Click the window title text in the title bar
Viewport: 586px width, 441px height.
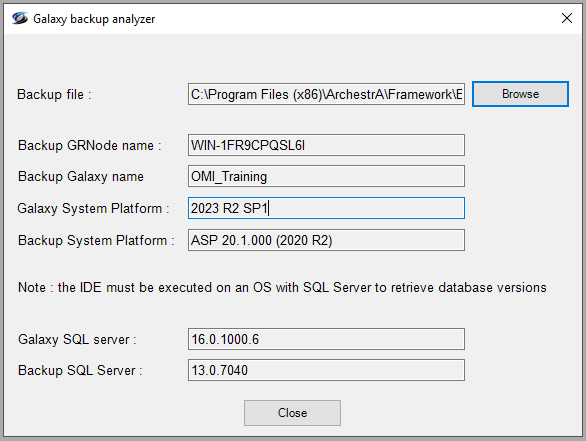[94, 19]
